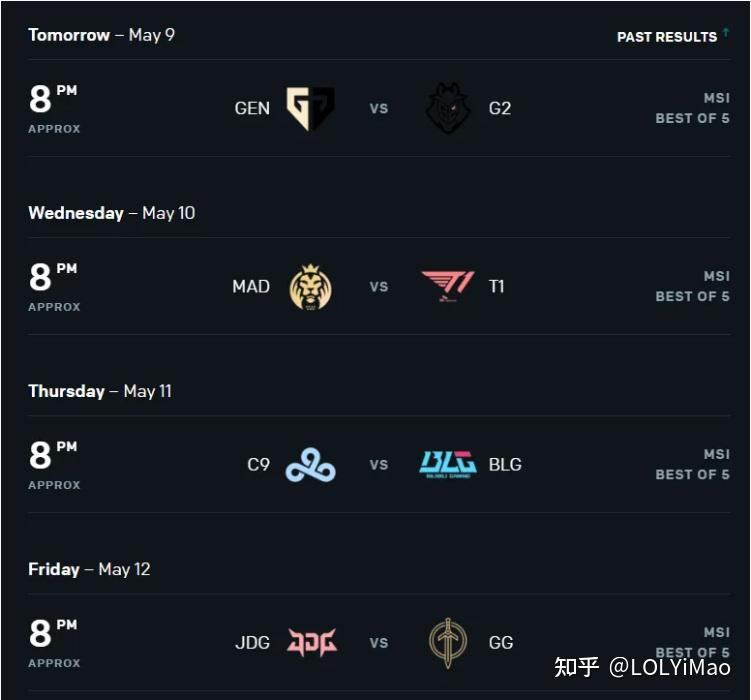Image resolution: width=751 pixels, height=700 pixels.
Task: Click the G2 Esports wolf logo
Action: [x=448, y=108]
